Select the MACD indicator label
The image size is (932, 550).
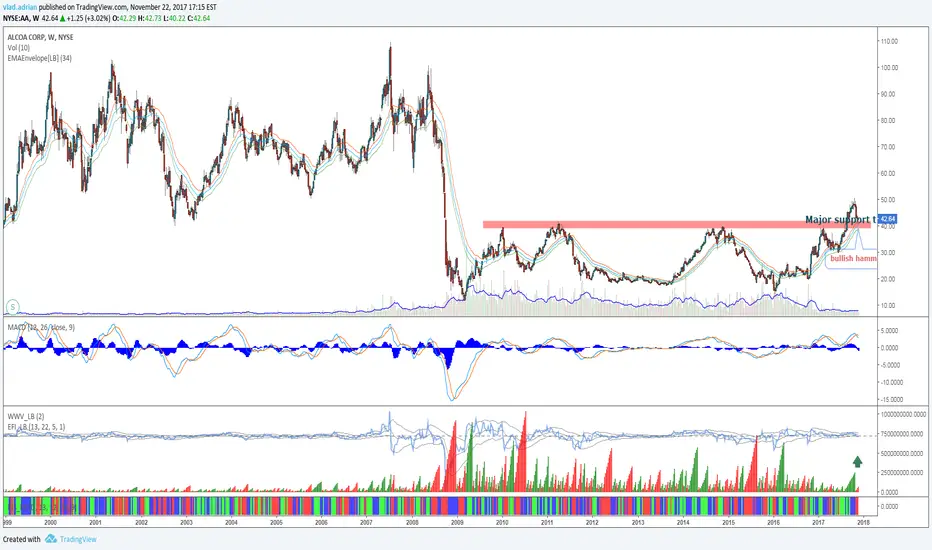click(x=41, y=327)
